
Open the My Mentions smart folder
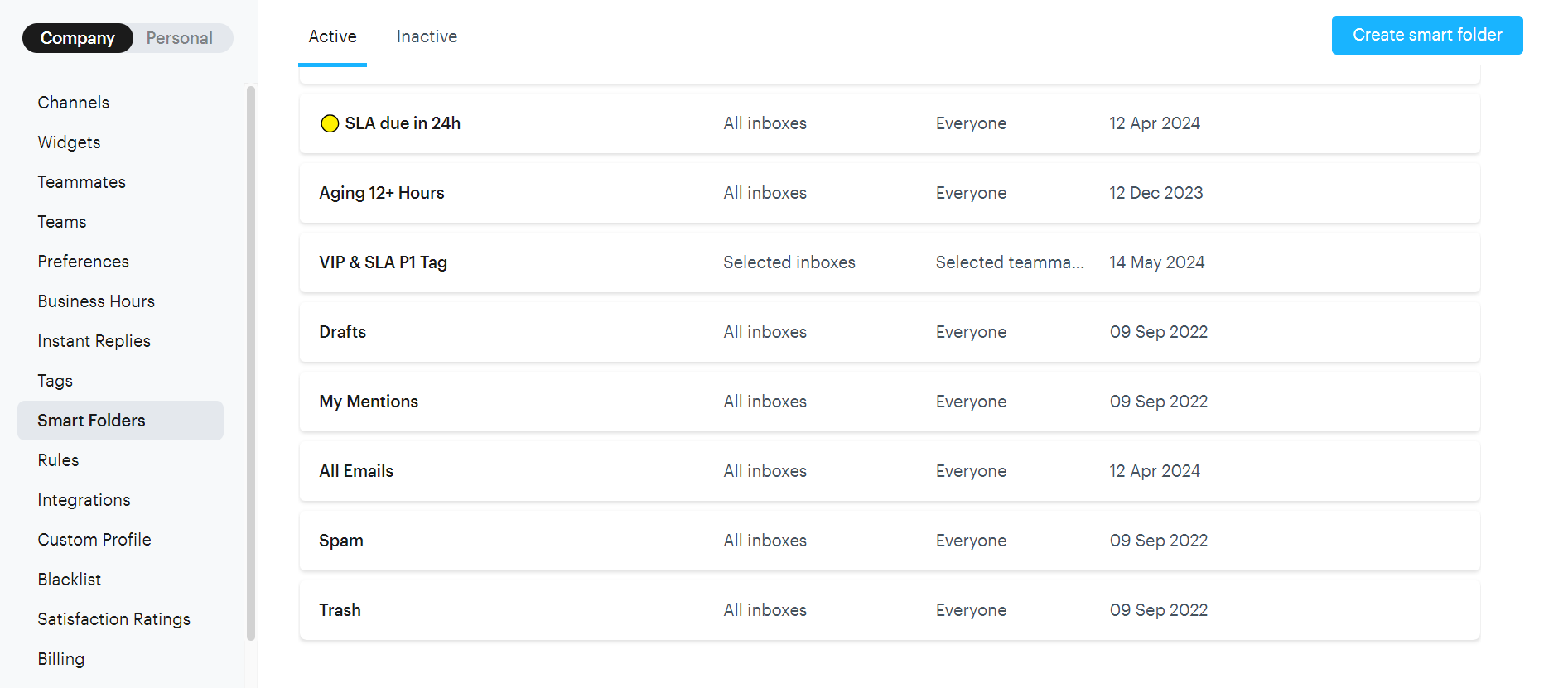369,402
